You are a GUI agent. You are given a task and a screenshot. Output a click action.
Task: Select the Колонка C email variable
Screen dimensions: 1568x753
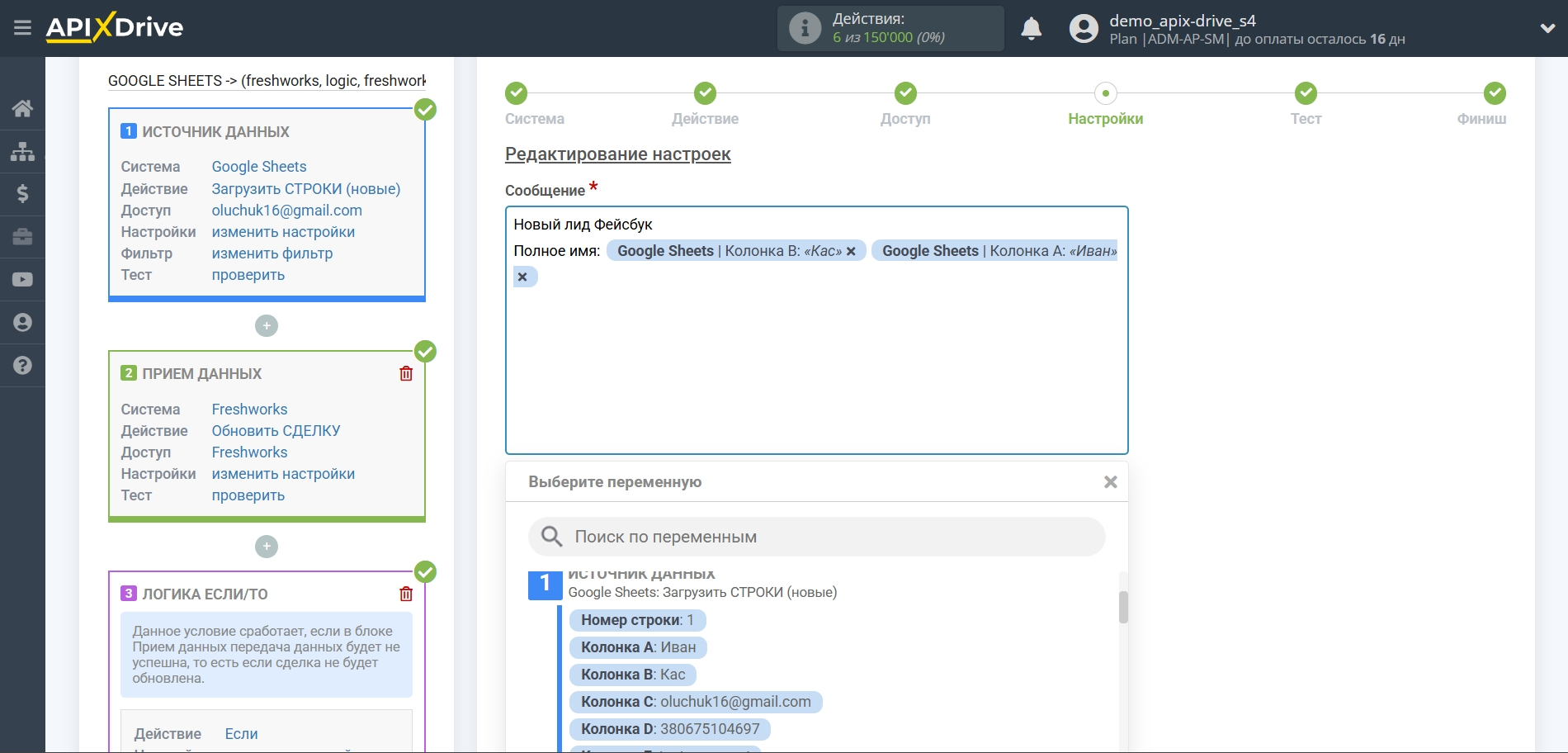695,702
